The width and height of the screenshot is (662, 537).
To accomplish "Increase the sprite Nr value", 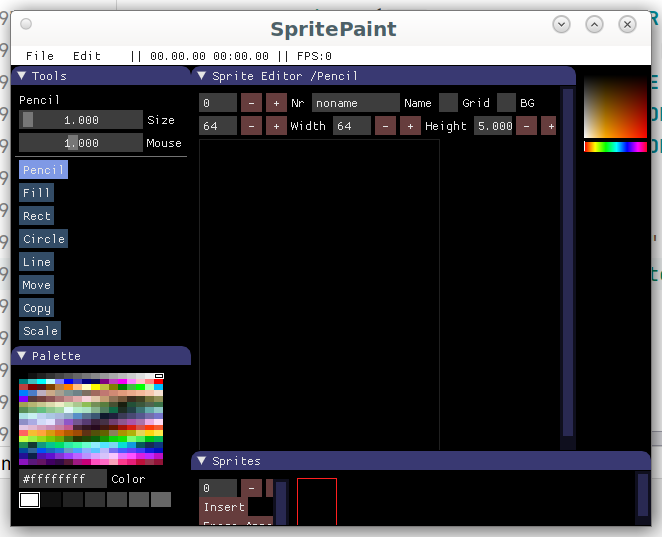I will [x=276, y=103].
